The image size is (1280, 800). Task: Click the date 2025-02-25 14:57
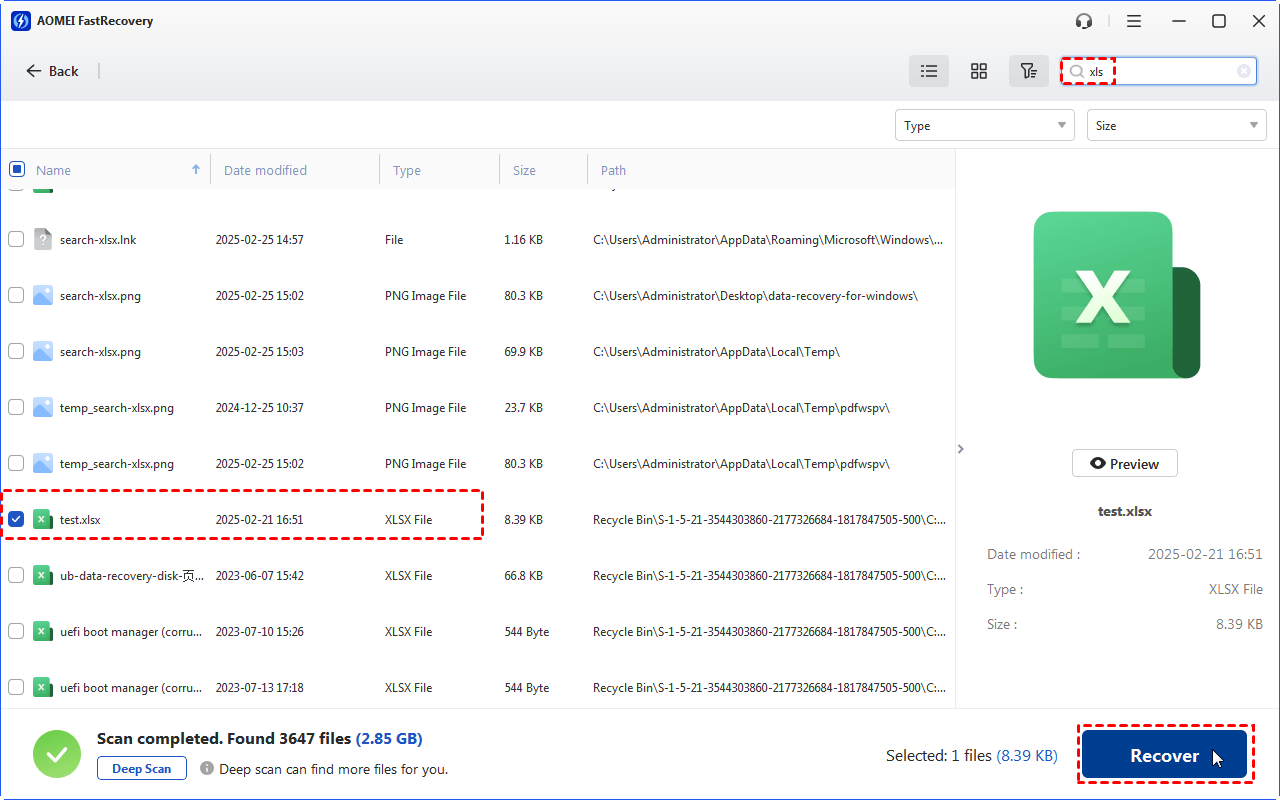260,240
